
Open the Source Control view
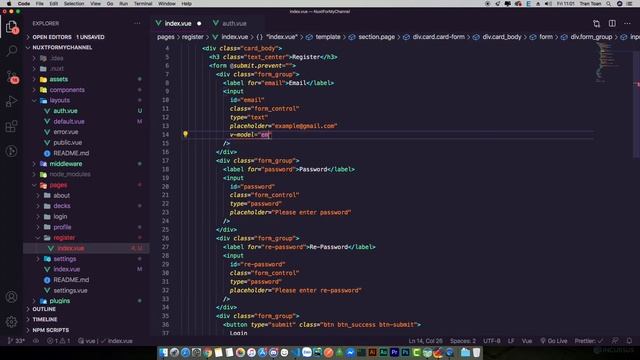(x=11, y=76)
